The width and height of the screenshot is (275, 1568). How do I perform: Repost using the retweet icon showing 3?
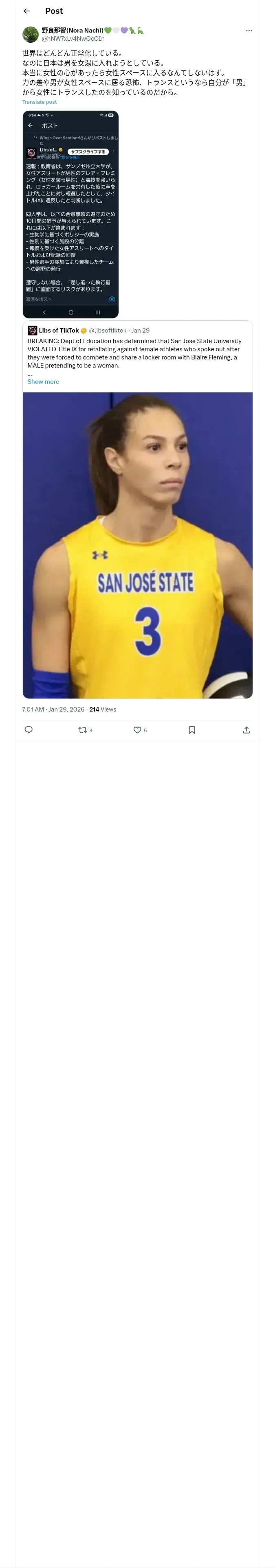[85, 730]
